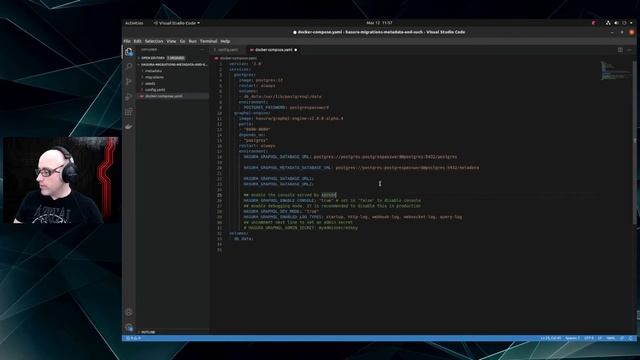The height and width of the screenshot is (360, 640).
Task: Open the Extensions view
Action: pos(129,111)
